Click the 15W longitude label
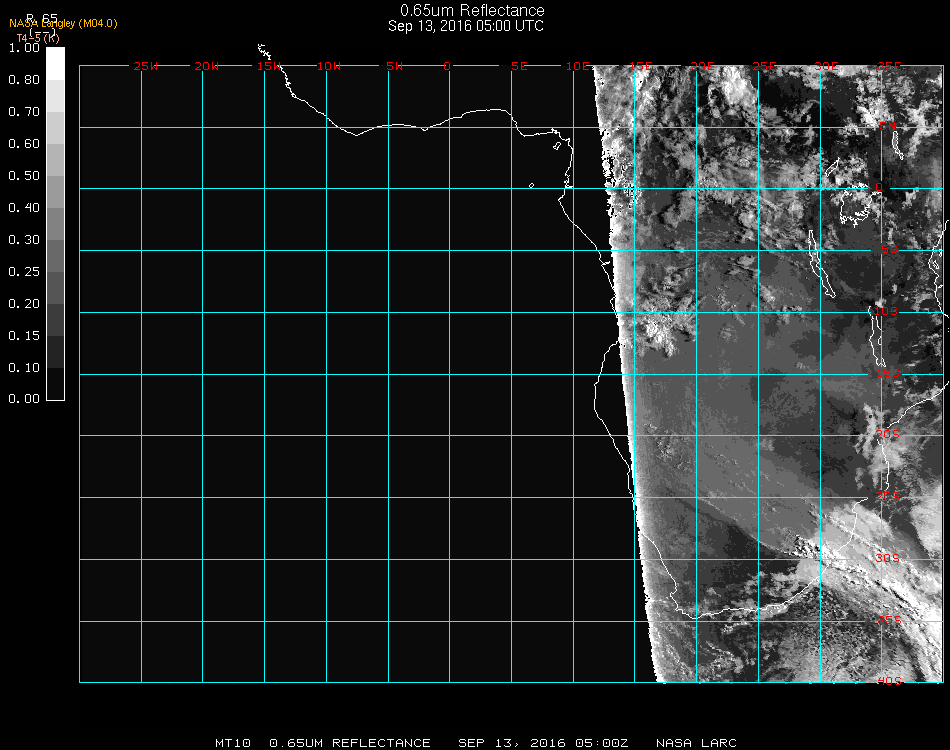The width and height of the screenshot is (950, 750). (268, 66)
